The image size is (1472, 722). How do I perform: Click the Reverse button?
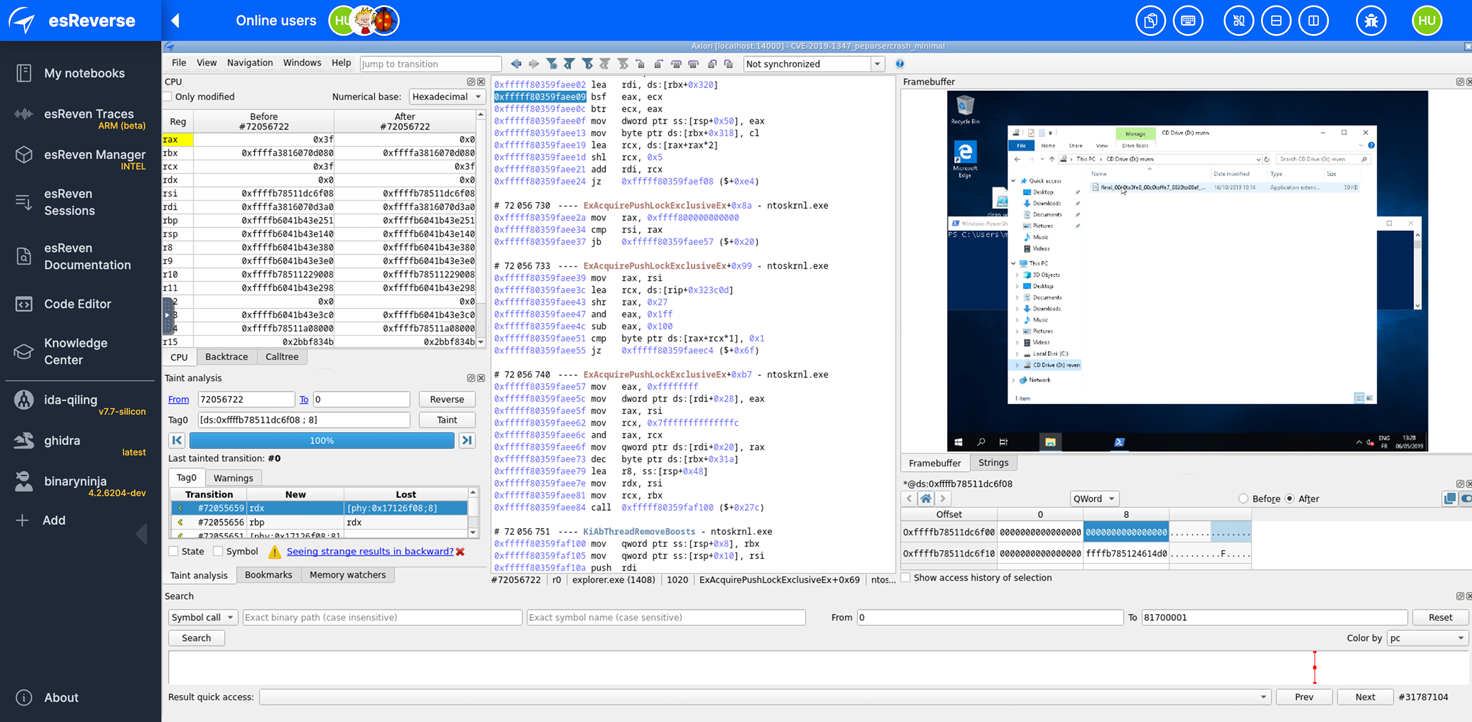tap(447, 399)
